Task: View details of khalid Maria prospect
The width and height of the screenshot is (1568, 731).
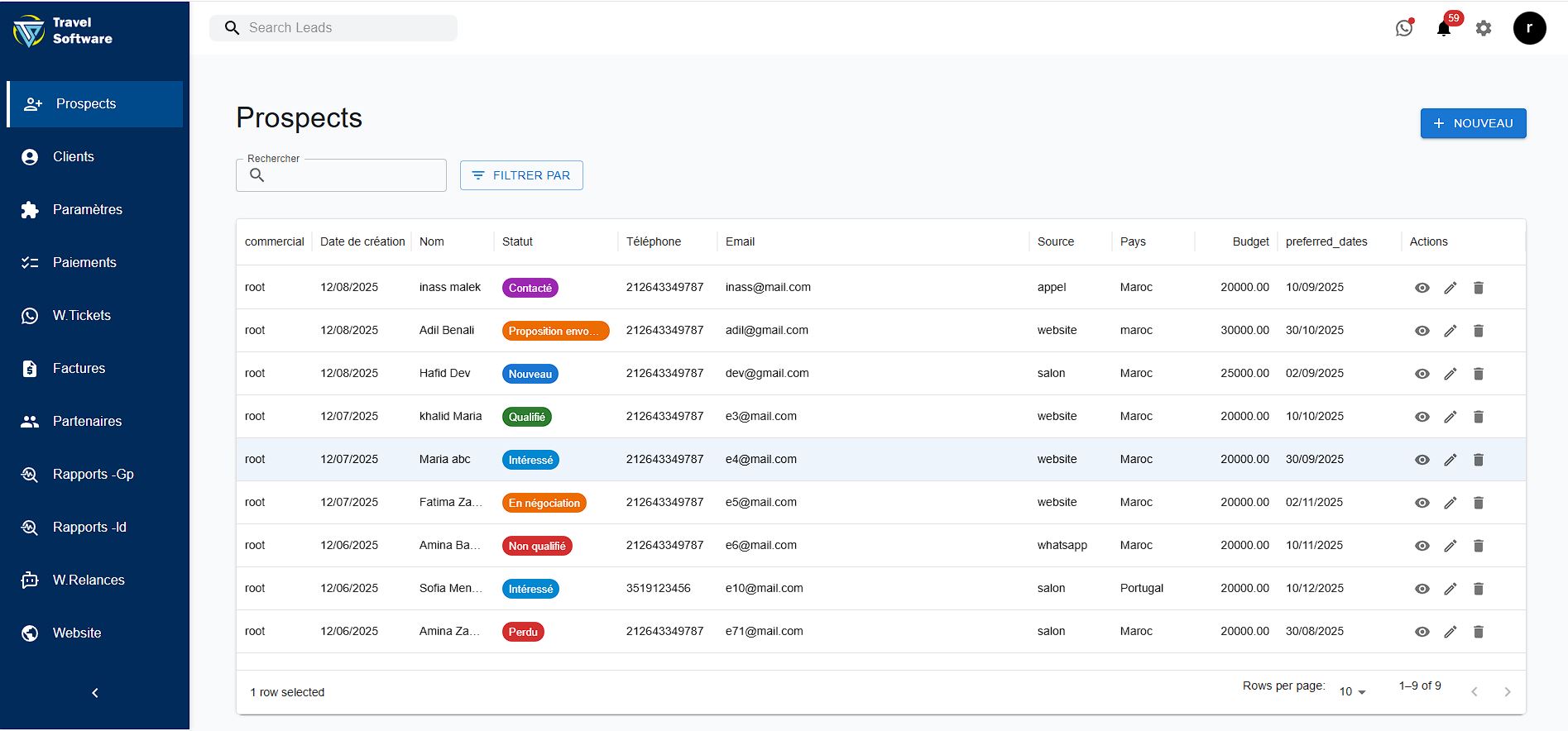Action: pyautogui.click(x=1422, y=417)
